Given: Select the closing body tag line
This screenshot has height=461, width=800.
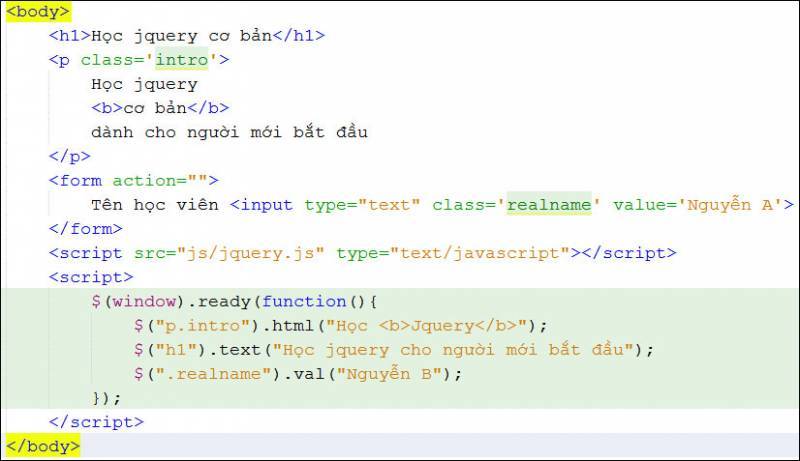Looking at the screenshot, I should (43, 446).
